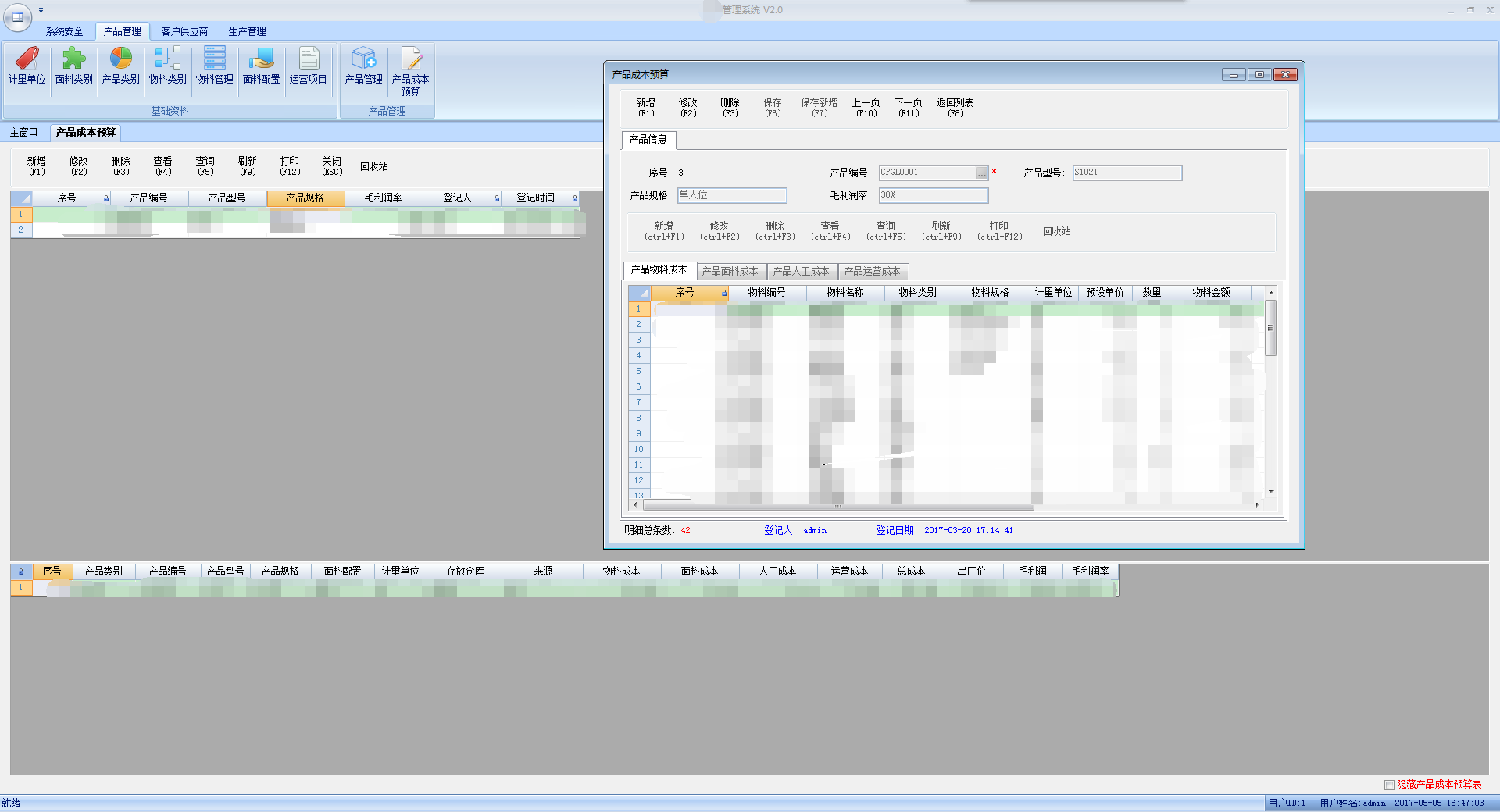Click 回收站 in the main toolbar
This screenshot has width=1500, height=812.
pos(374,166)
